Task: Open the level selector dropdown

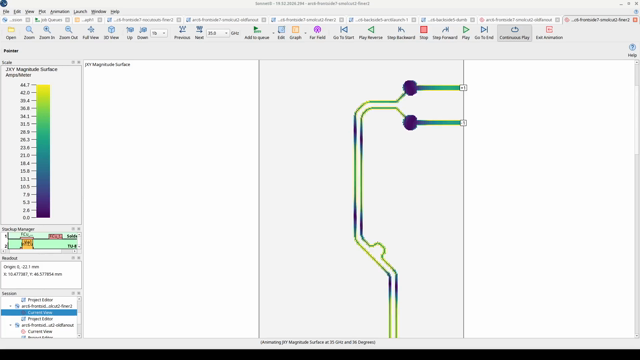Action: (159, 33)
